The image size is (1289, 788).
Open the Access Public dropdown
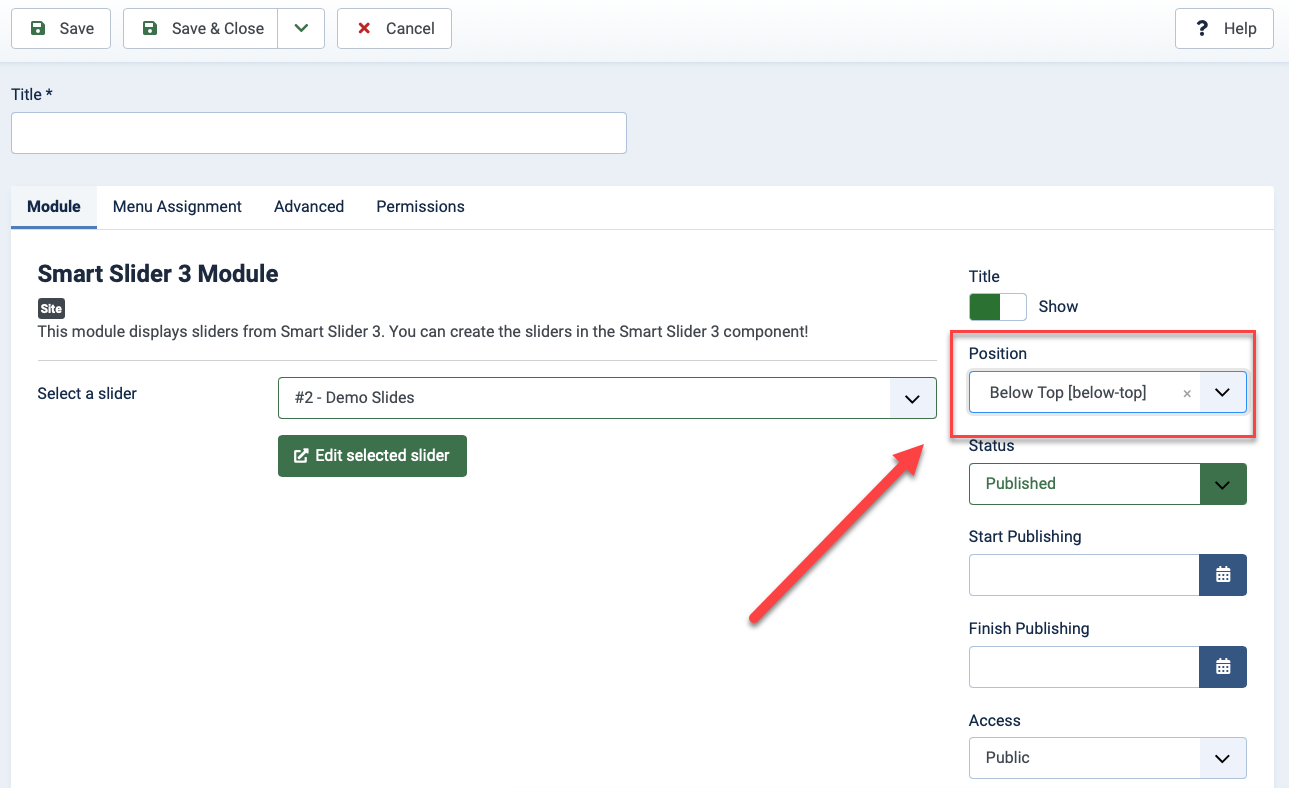click(x=1107, y=758)
